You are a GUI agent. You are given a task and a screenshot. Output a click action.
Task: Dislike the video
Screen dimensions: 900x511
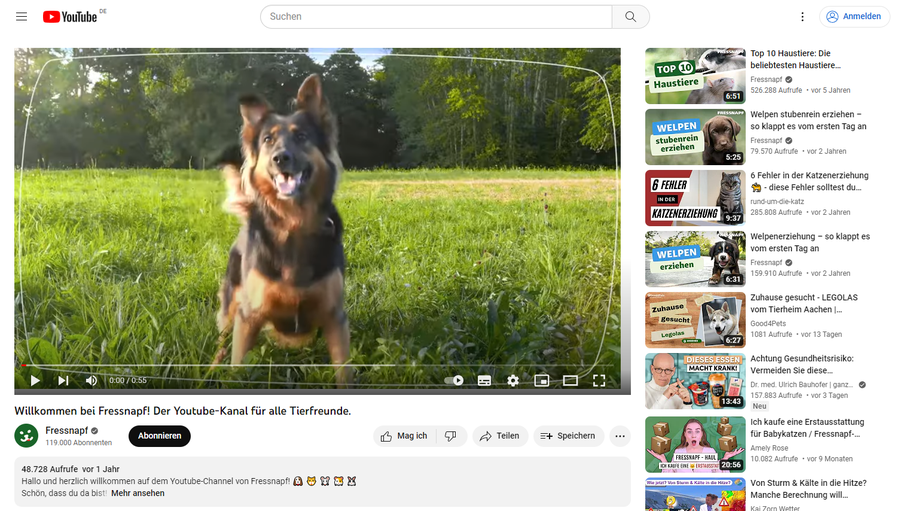tap(451, 436)
